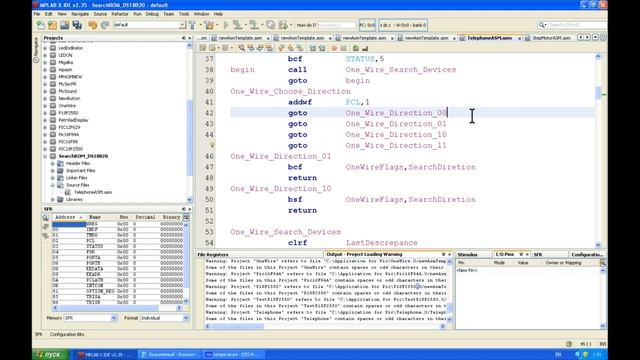The image size is (640, 360).
Task: Open the Notepad taskbar button
Action: (169, 355)
